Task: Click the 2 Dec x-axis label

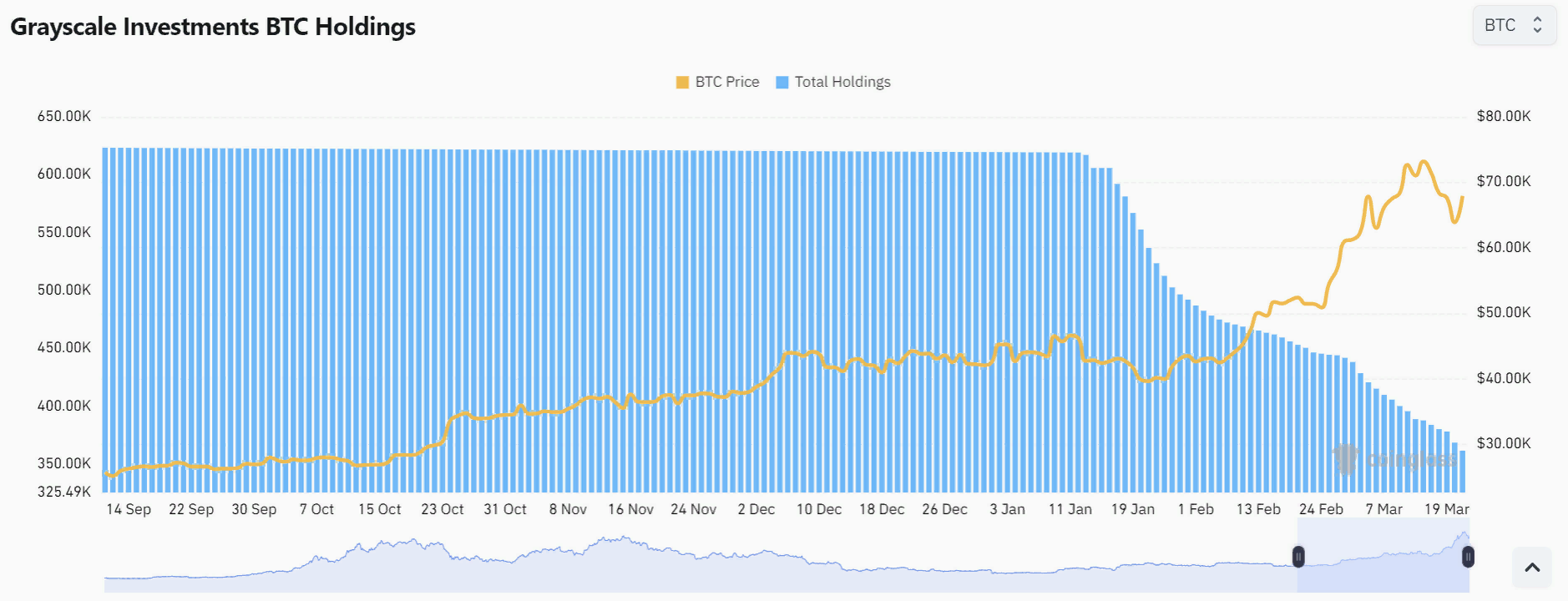Action: tap(756, 509)
